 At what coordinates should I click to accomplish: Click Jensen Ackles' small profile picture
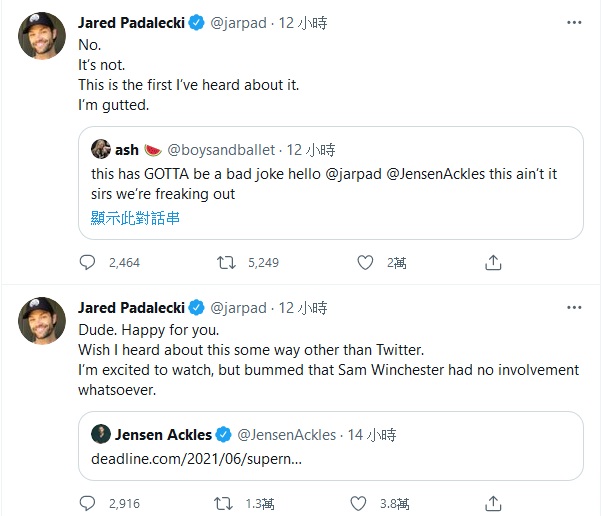pyautogui.click(x=101, y=434)
